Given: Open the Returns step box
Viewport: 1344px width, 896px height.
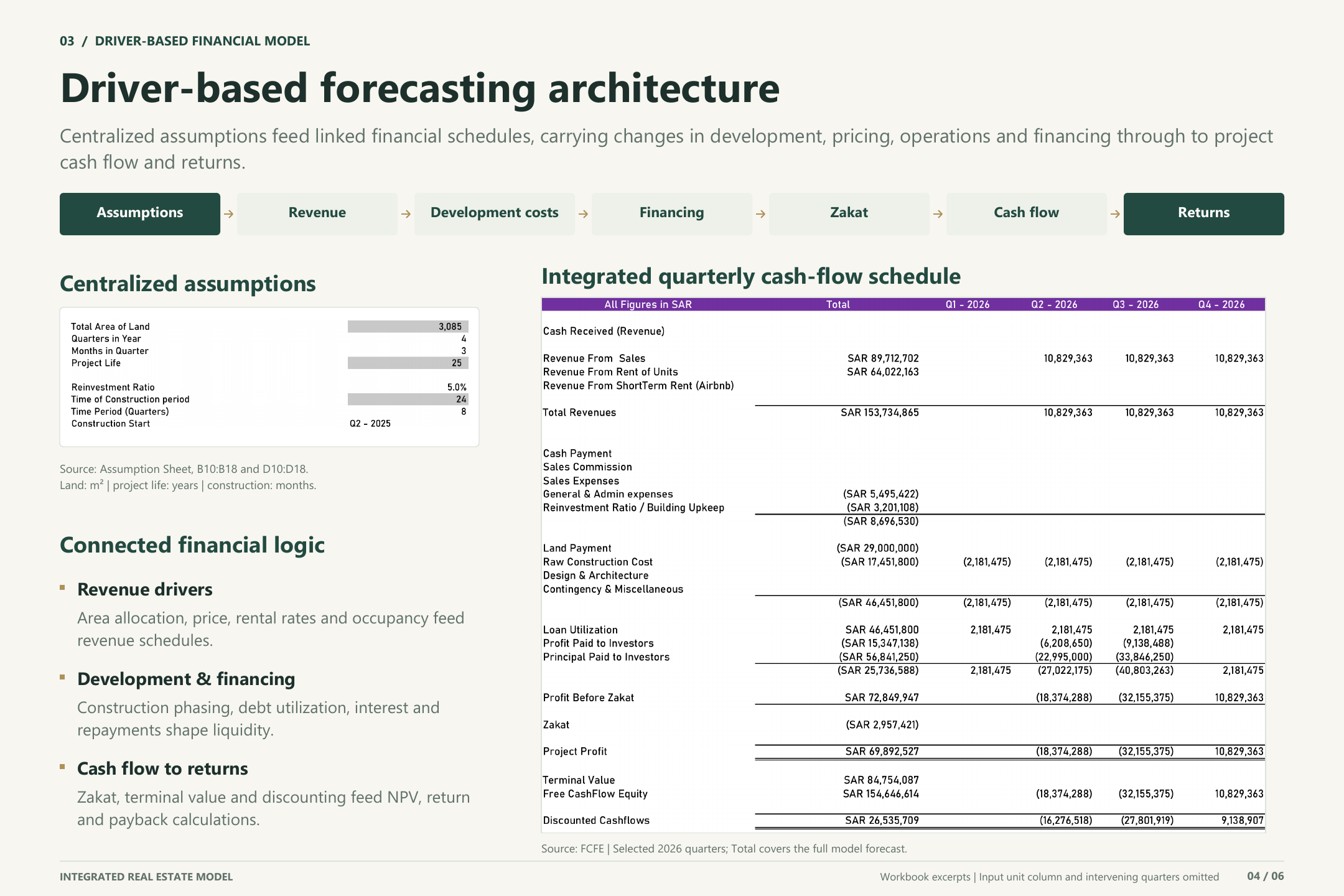Looking at the screenshot, I should click(1204, 213).
